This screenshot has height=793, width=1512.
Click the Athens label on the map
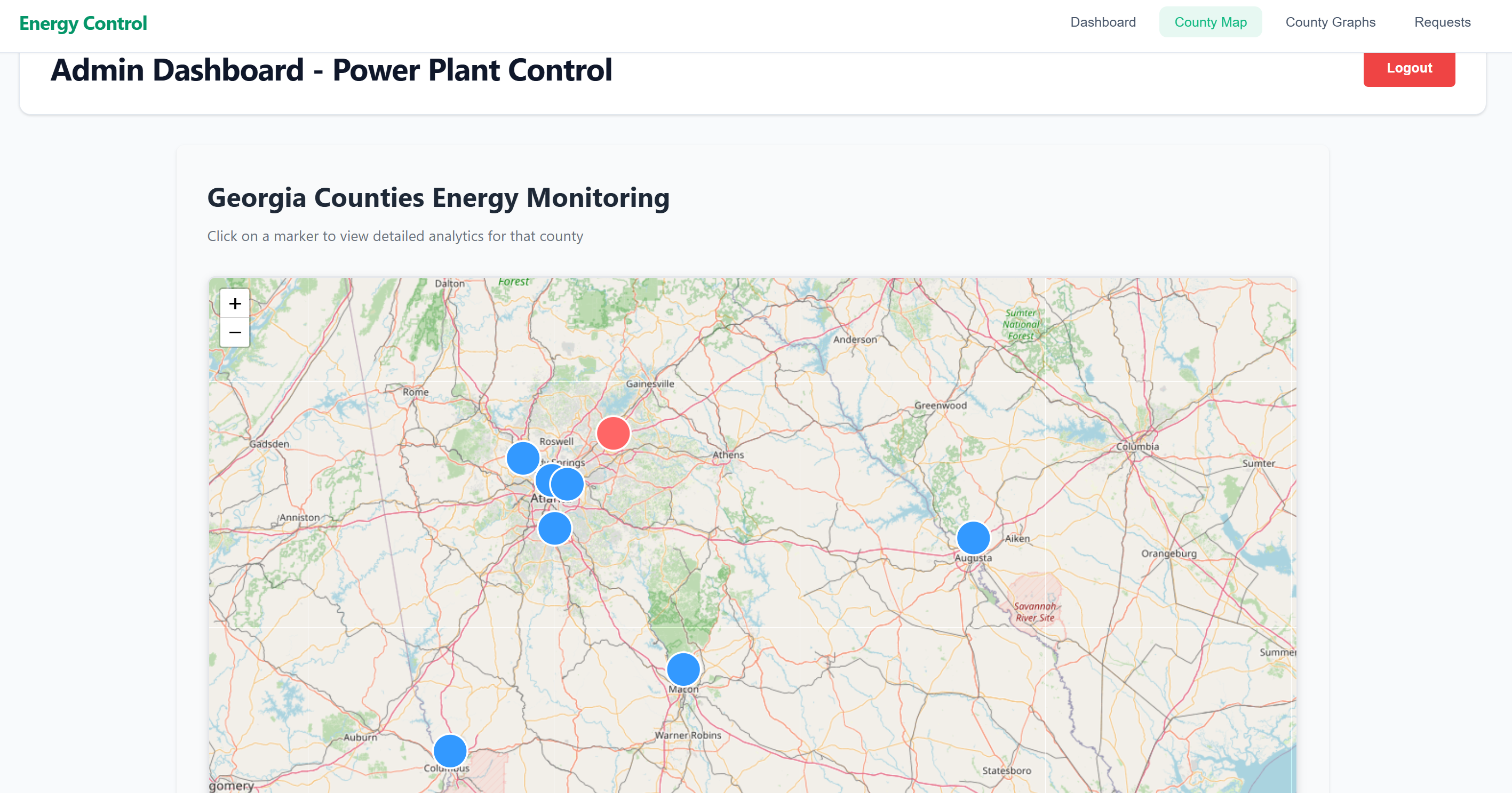point(728,455)
